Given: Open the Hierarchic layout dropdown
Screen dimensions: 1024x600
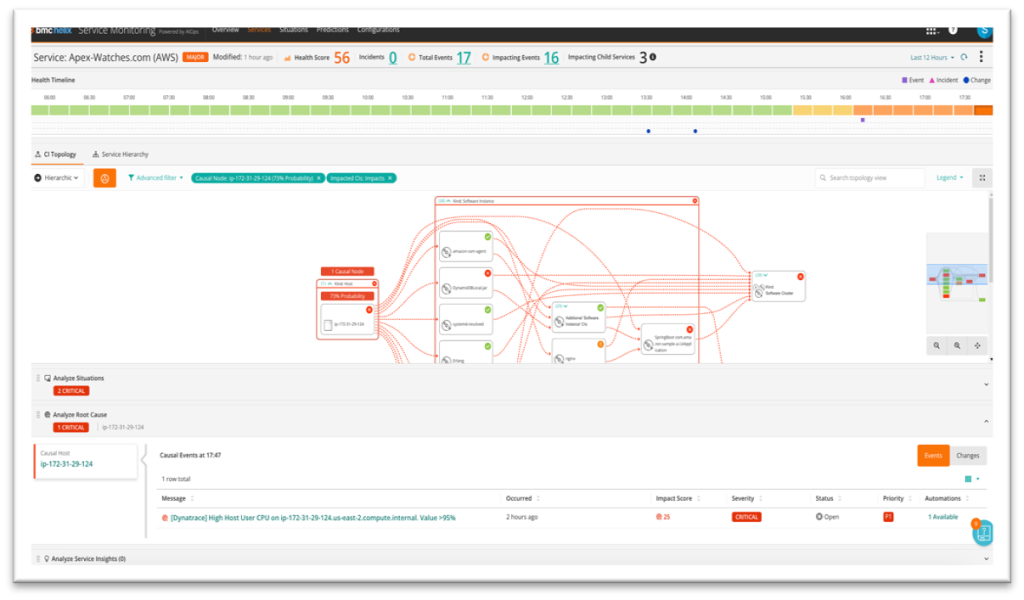Looking at the screenshot, I should (x=57, y=178).
